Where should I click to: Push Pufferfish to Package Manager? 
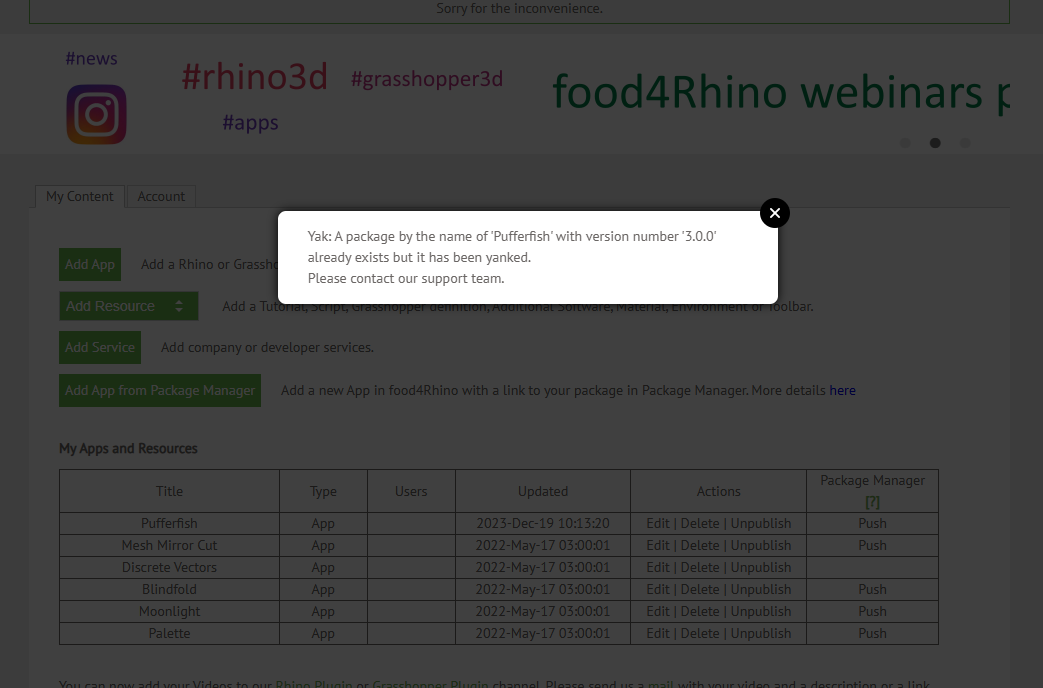(x=872, y=524)
